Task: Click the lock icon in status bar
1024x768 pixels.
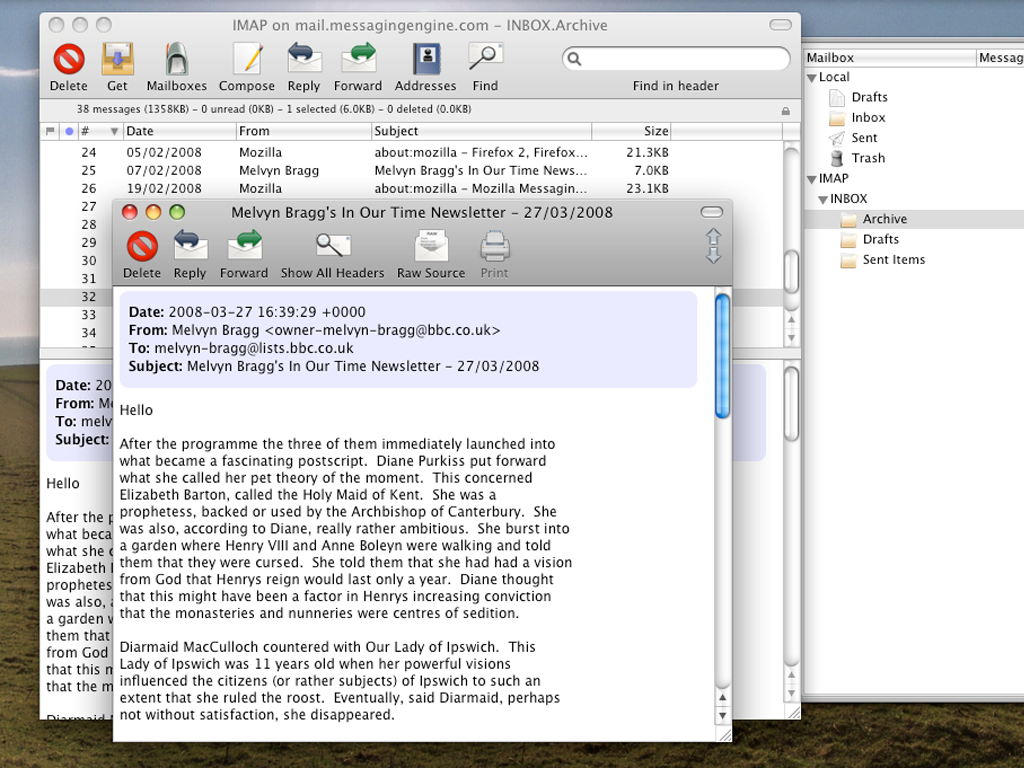Action: tap(786, 111)
